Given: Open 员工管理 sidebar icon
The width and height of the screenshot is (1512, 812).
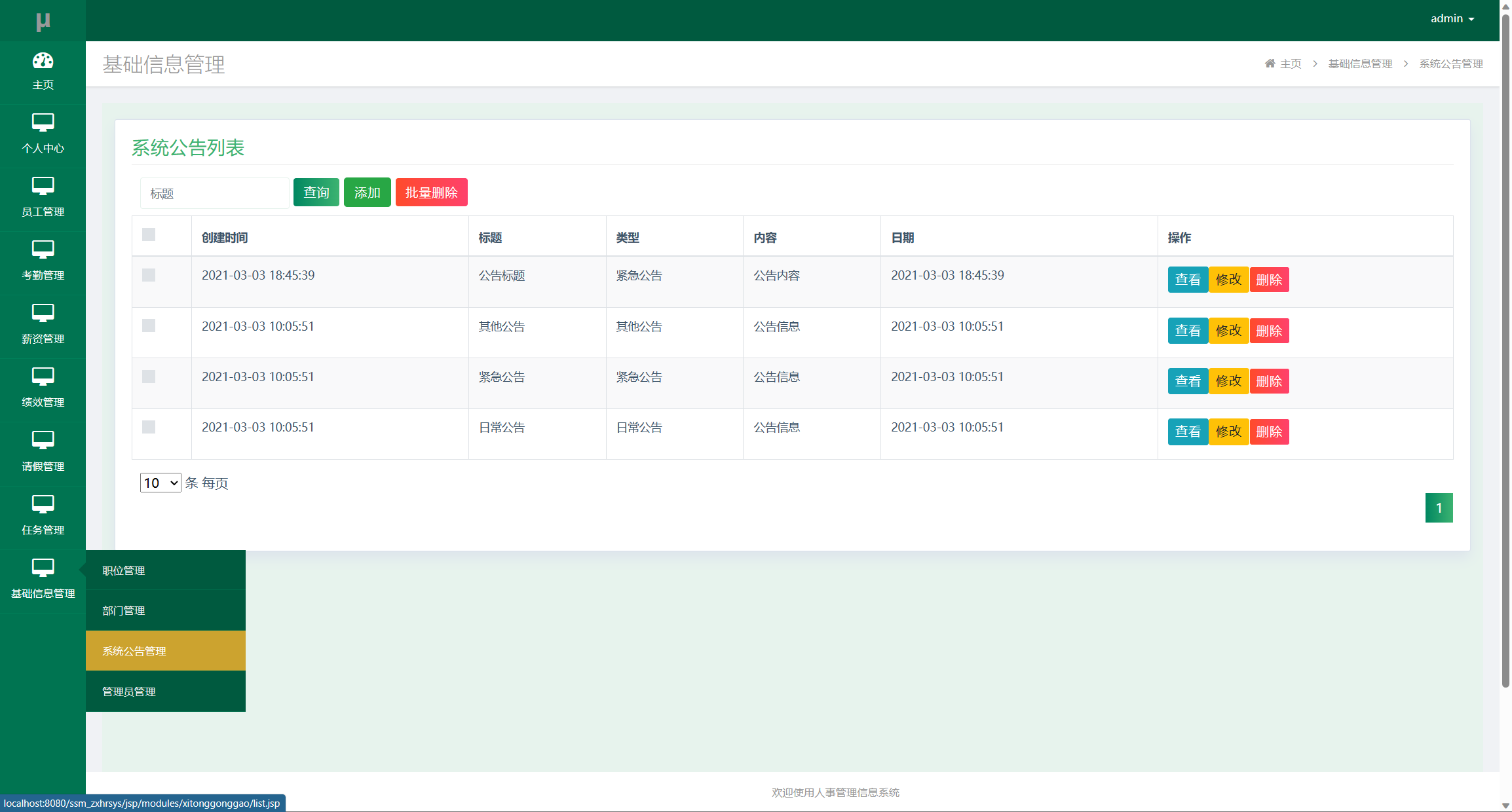Looking at the screenshot, I should click(x=43, y=186).
